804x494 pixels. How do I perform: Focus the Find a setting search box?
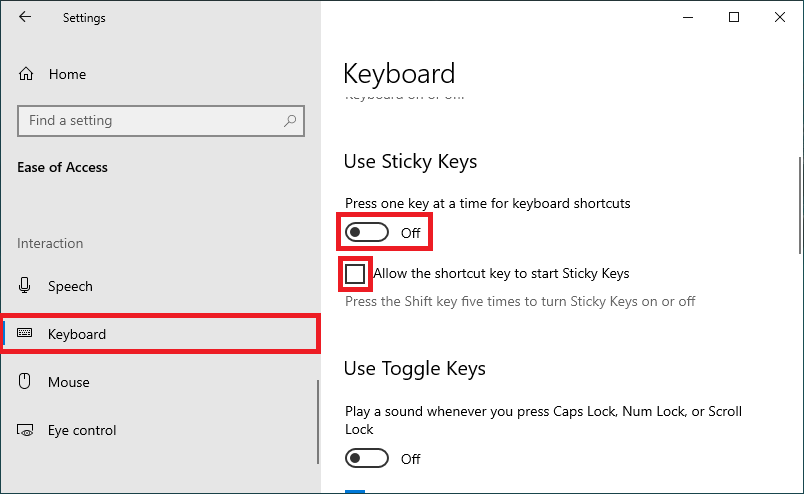point(150,121)
